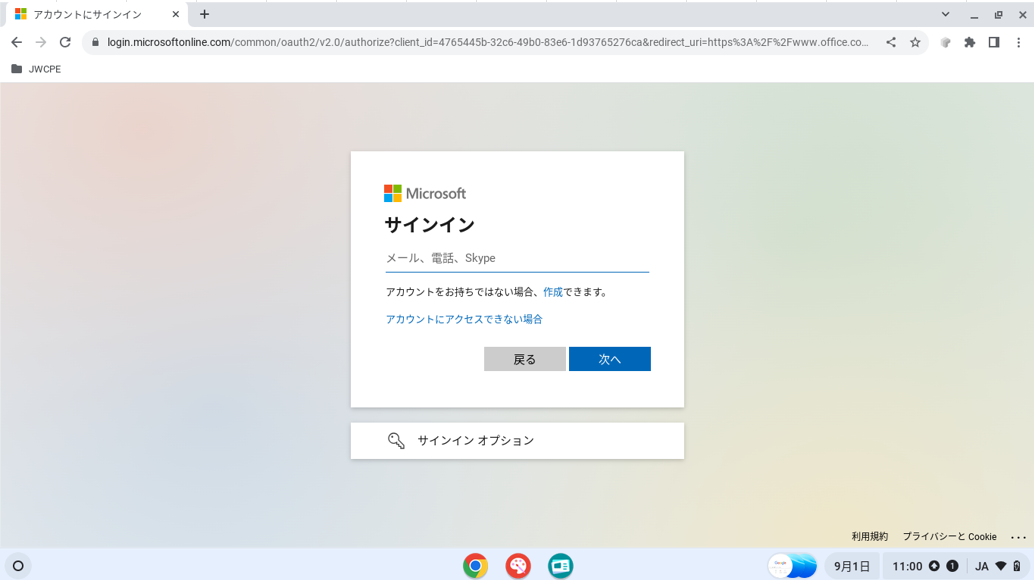
Task: Open the launcher circle button
Action: 18,566
